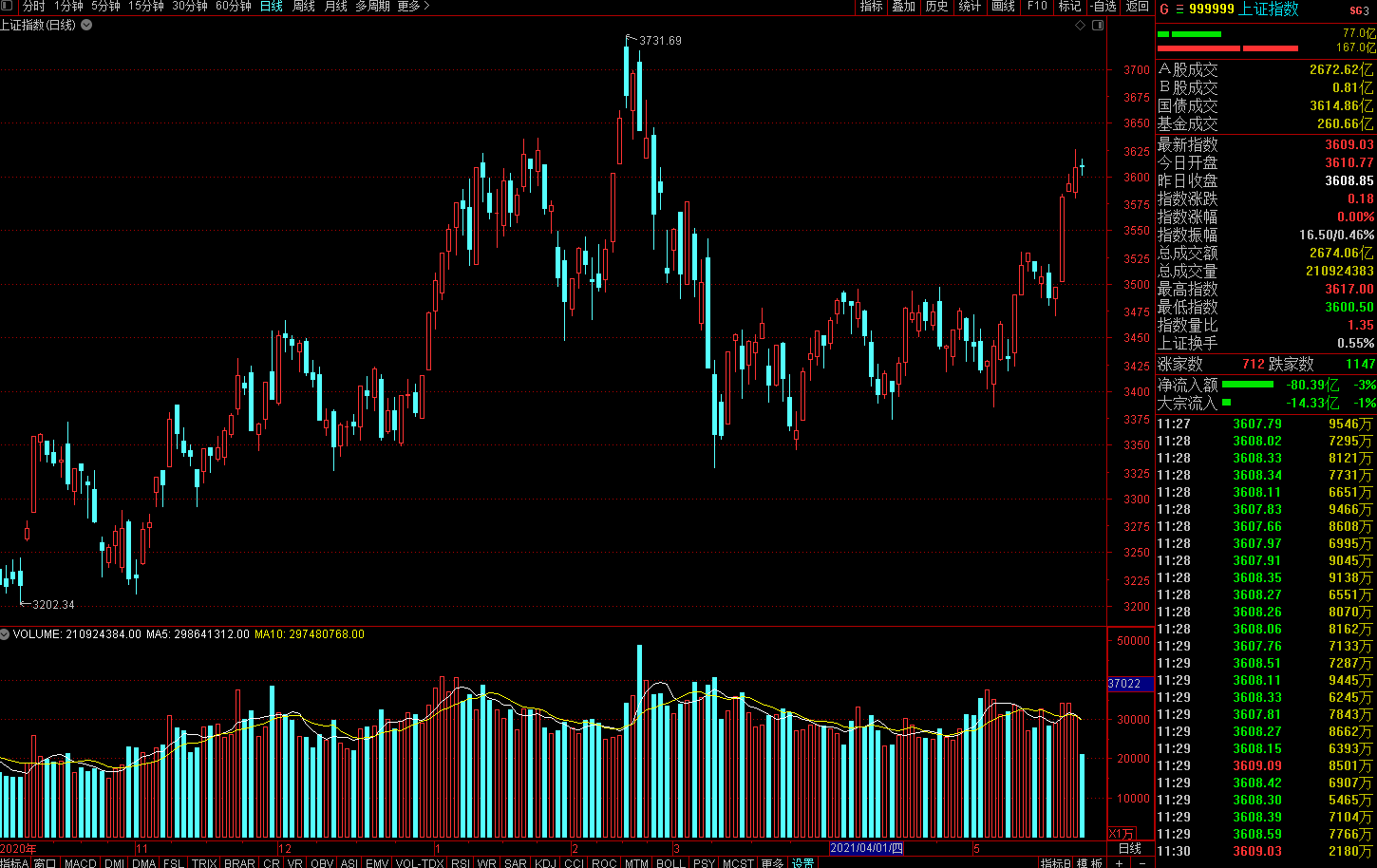Click the F10 button
Screen dimensions: 1377x868
coord(1037,7)
